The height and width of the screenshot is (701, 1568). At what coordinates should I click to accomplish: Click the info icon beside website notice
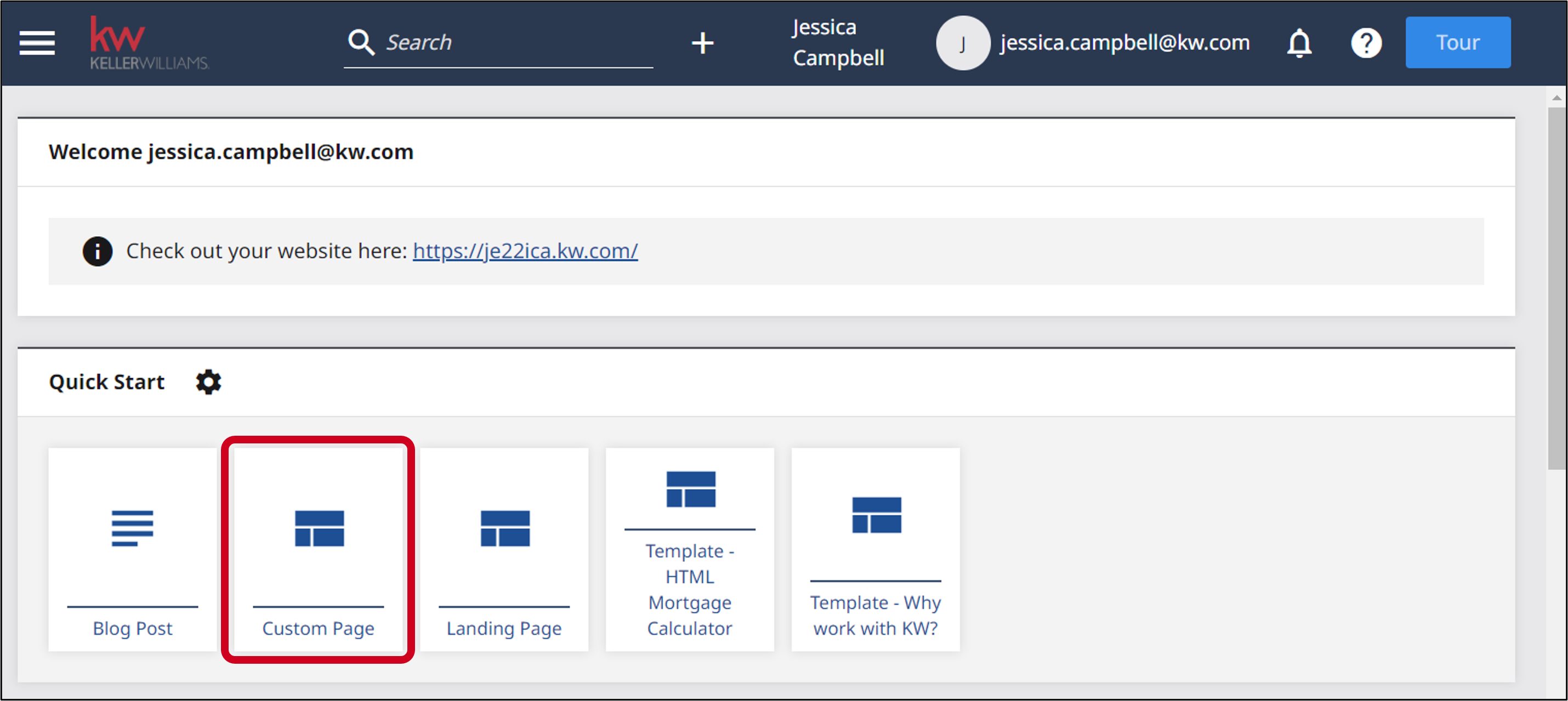pos(98,252)
